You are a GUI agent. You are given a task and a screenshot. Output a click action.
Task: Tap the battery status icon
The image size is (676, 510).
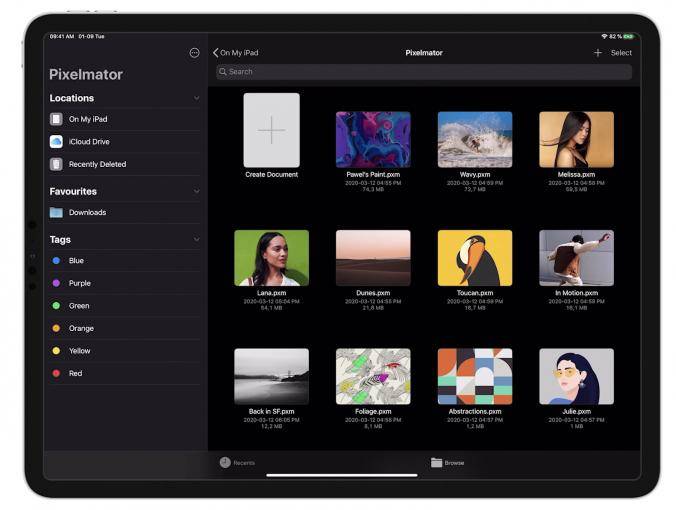click(628, 37)
